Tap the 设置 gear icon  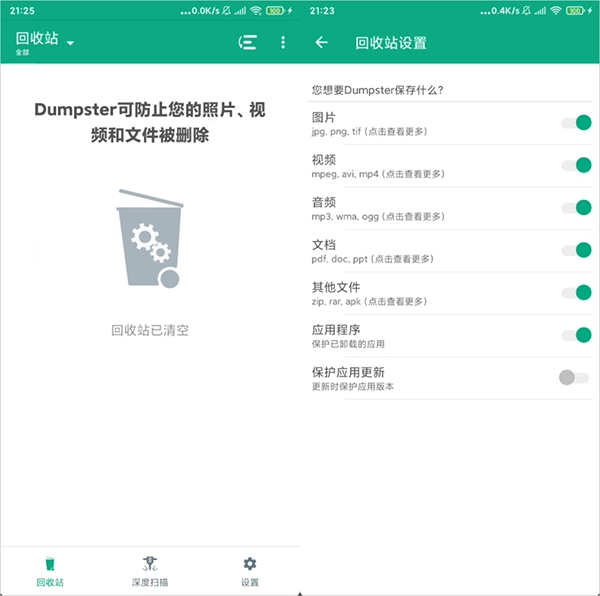pyautogui.click(x=250, y=564)
